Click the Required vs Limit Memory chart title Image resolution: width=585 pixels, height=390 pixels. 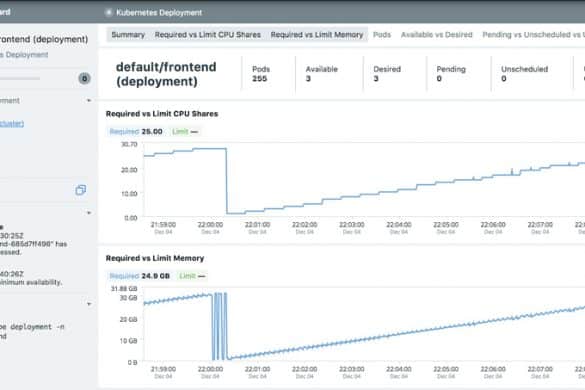[155, 258]
